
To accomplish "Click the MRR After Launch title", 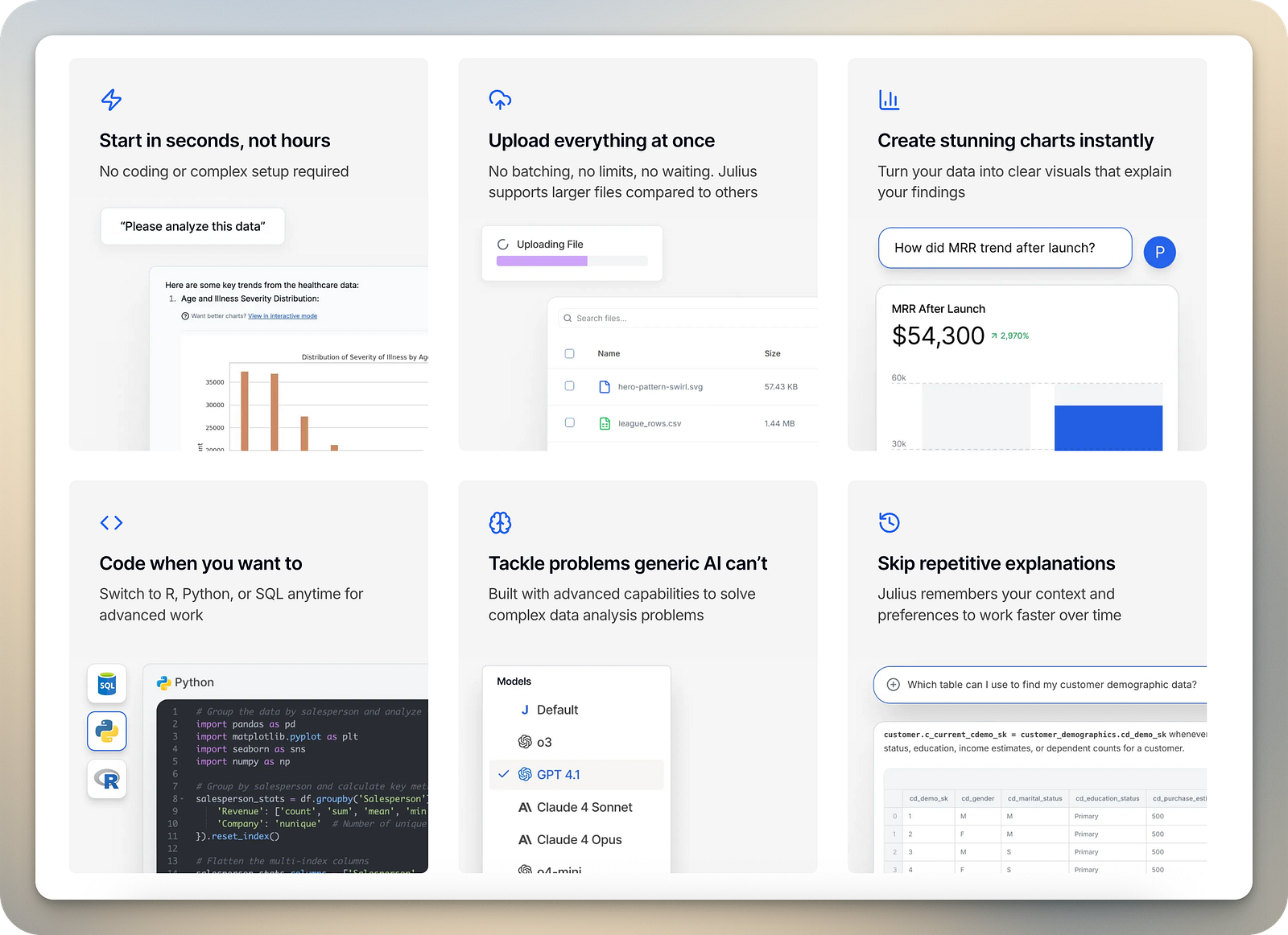I will tap(938, 309).
